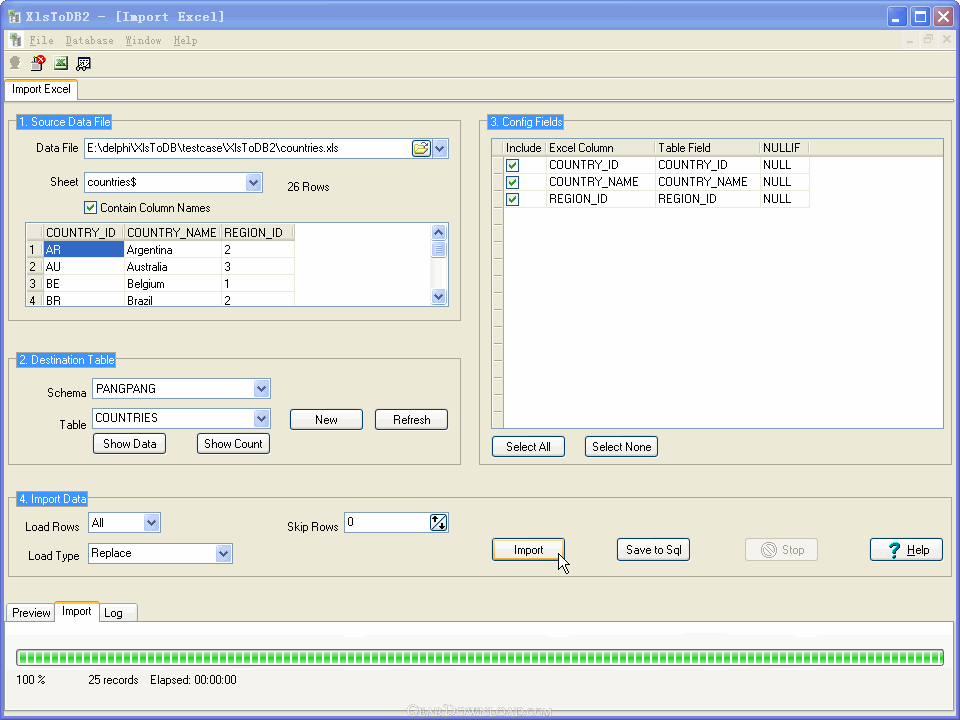Select the Import Excel document tab
Screen dimensions: 960x720
point(41,89)
